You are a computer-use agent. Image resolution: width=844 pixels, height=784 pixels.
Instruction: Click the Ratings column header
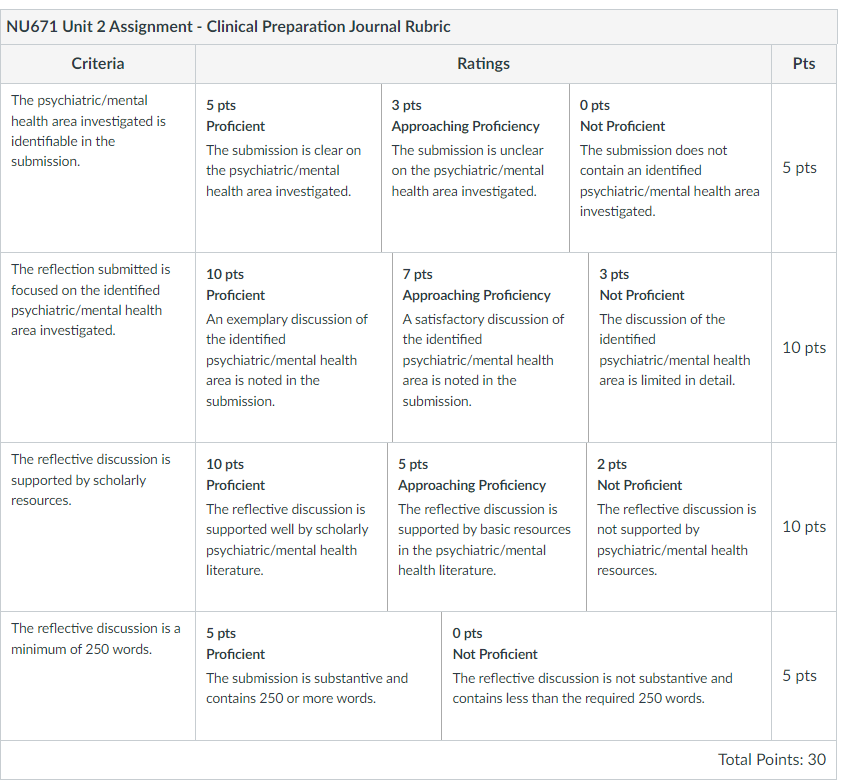click(x=483, y=63)
